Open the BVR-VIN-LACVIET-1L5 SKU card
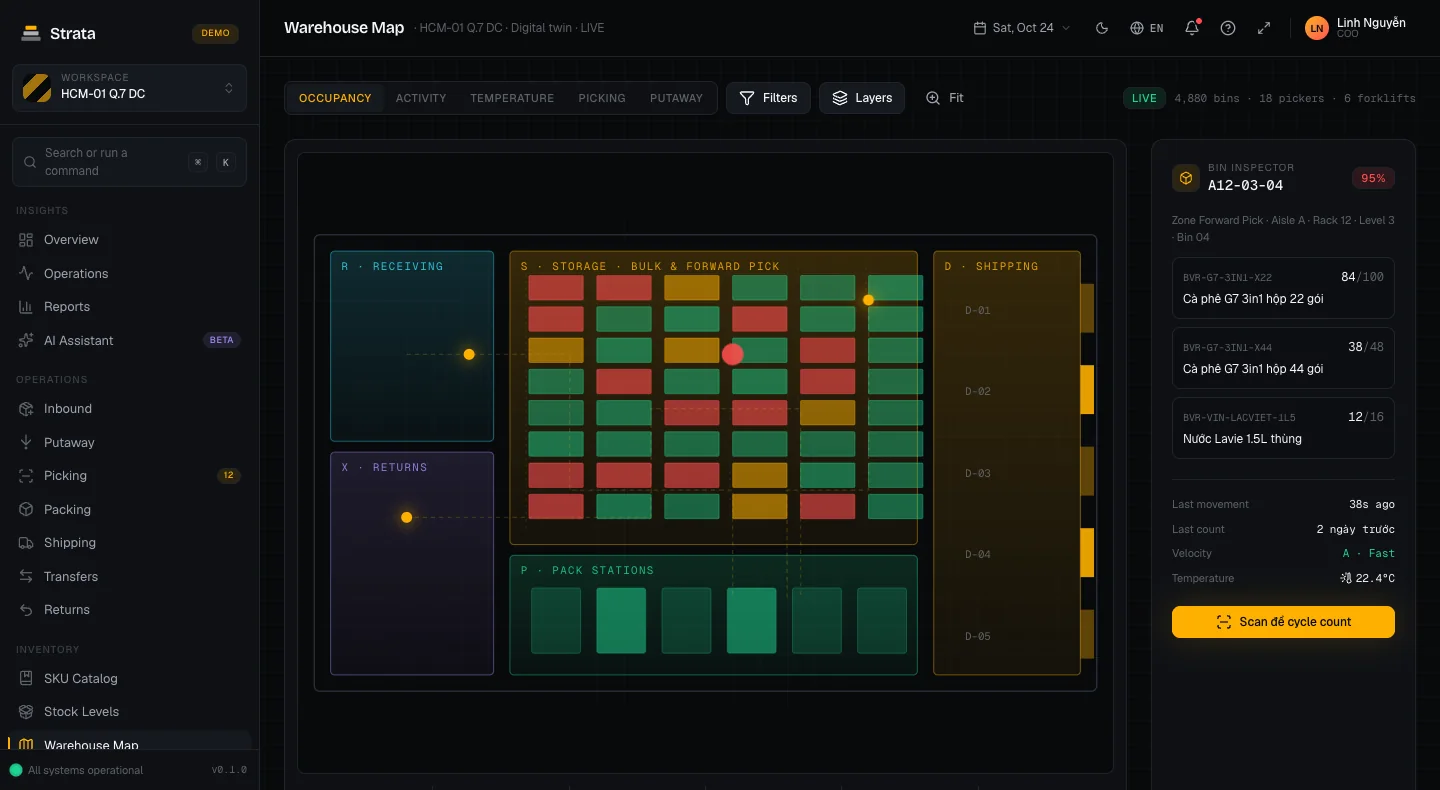The height and width of the screenshot is (790, 1440). coord(1283,428)
